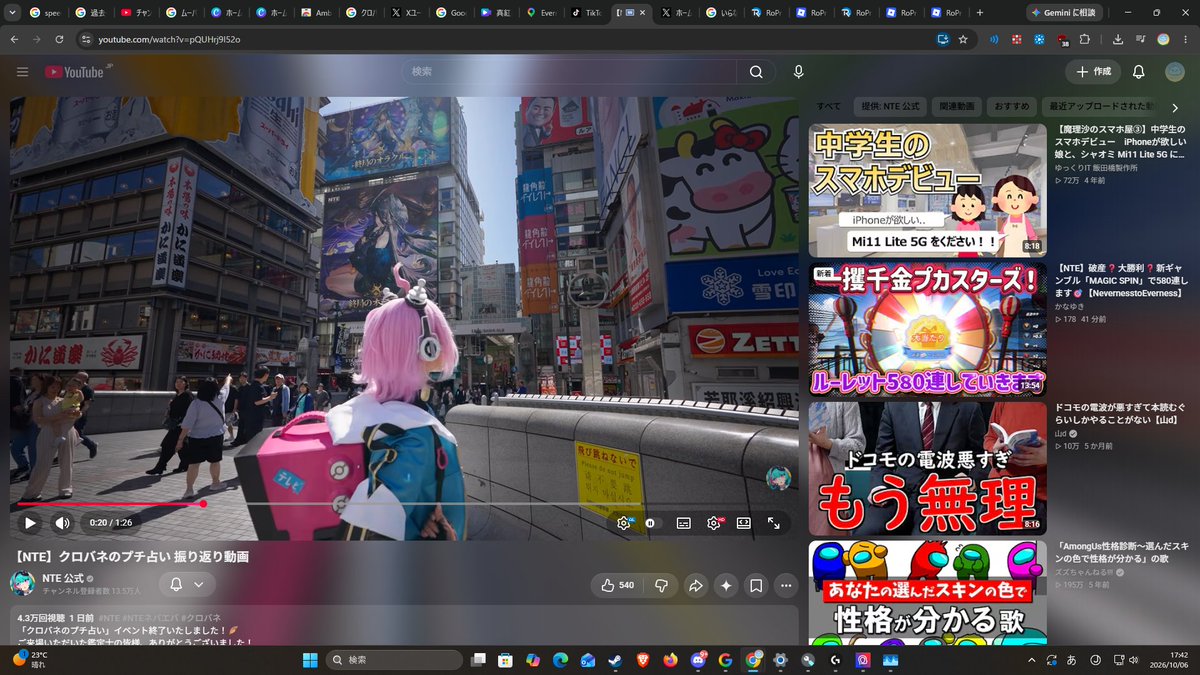Image resolution: width=1200 pixels, height=675 pixels.
Task: Expand the subscription notification bell dropdown
Action: [187, 585]
